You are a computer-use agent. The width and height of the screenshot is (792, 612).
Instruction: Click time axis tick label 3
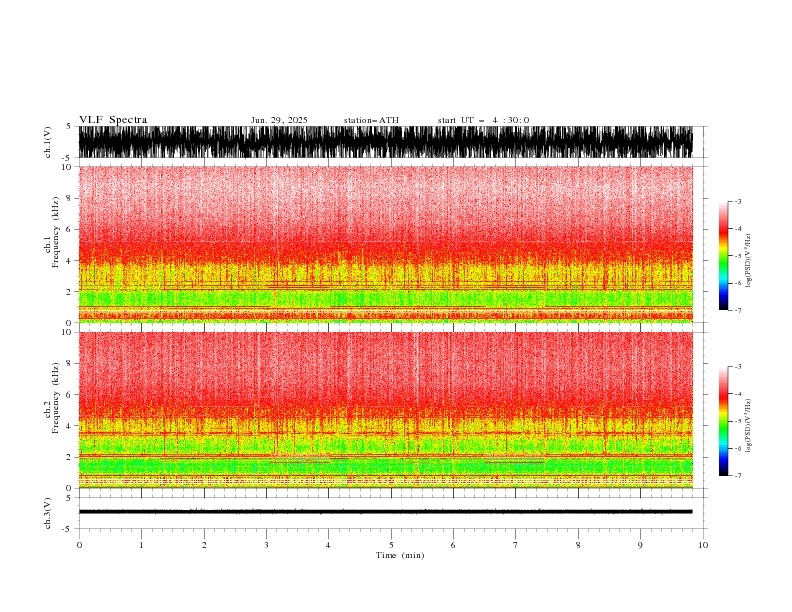click(266, 545)
